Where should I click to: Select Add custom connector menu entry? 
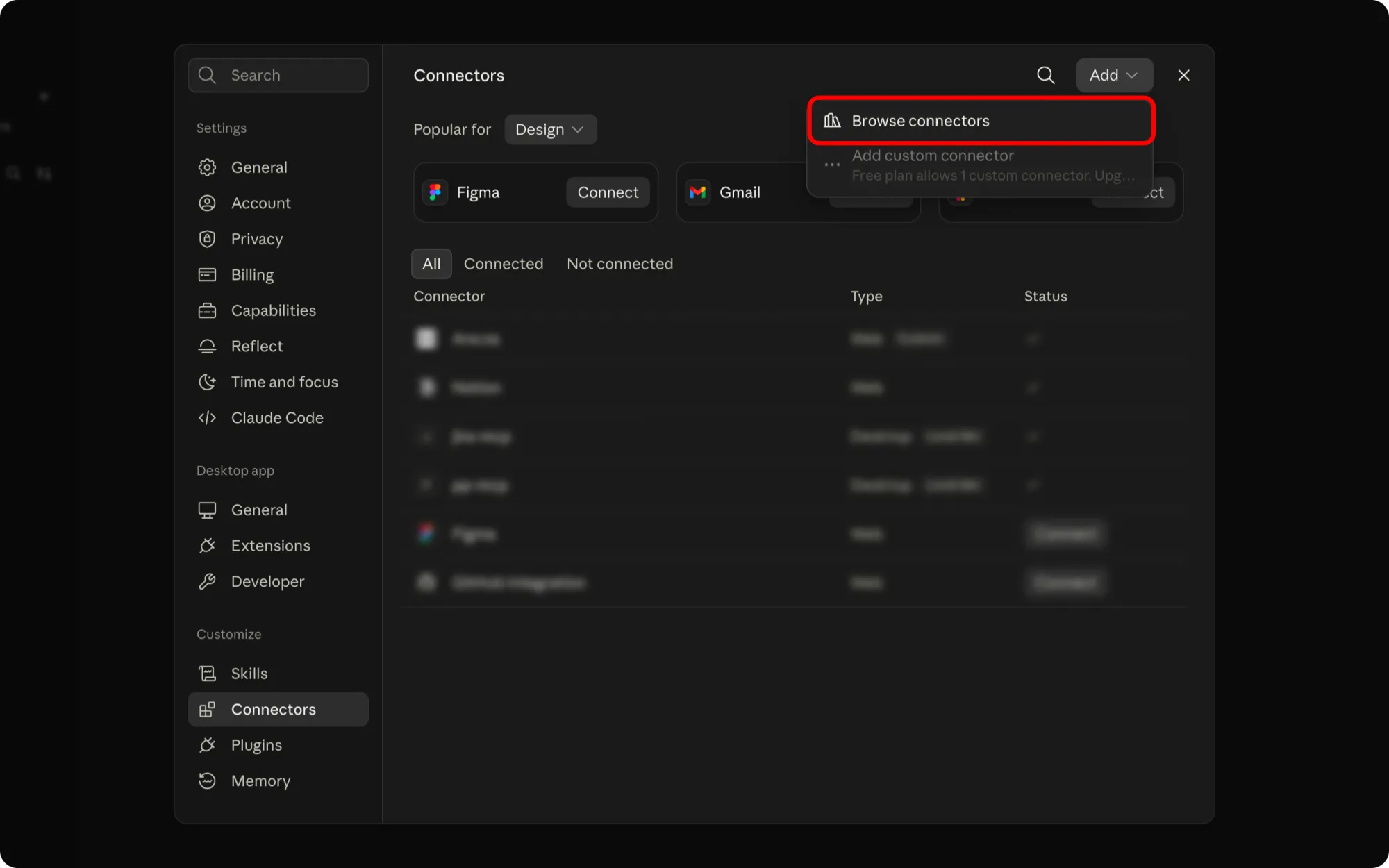click(981, 165)
